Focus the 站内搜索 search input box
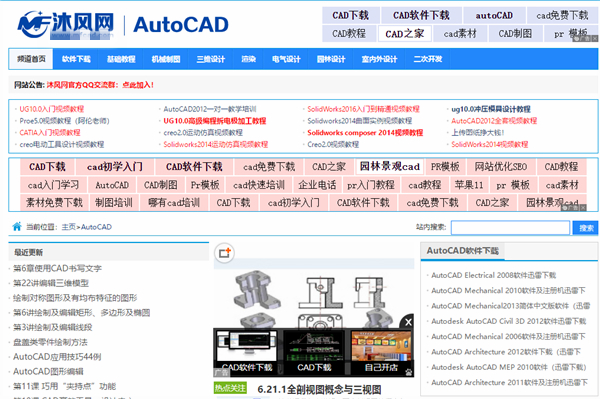Screen dimensions: 600x399 pos(510,228)
